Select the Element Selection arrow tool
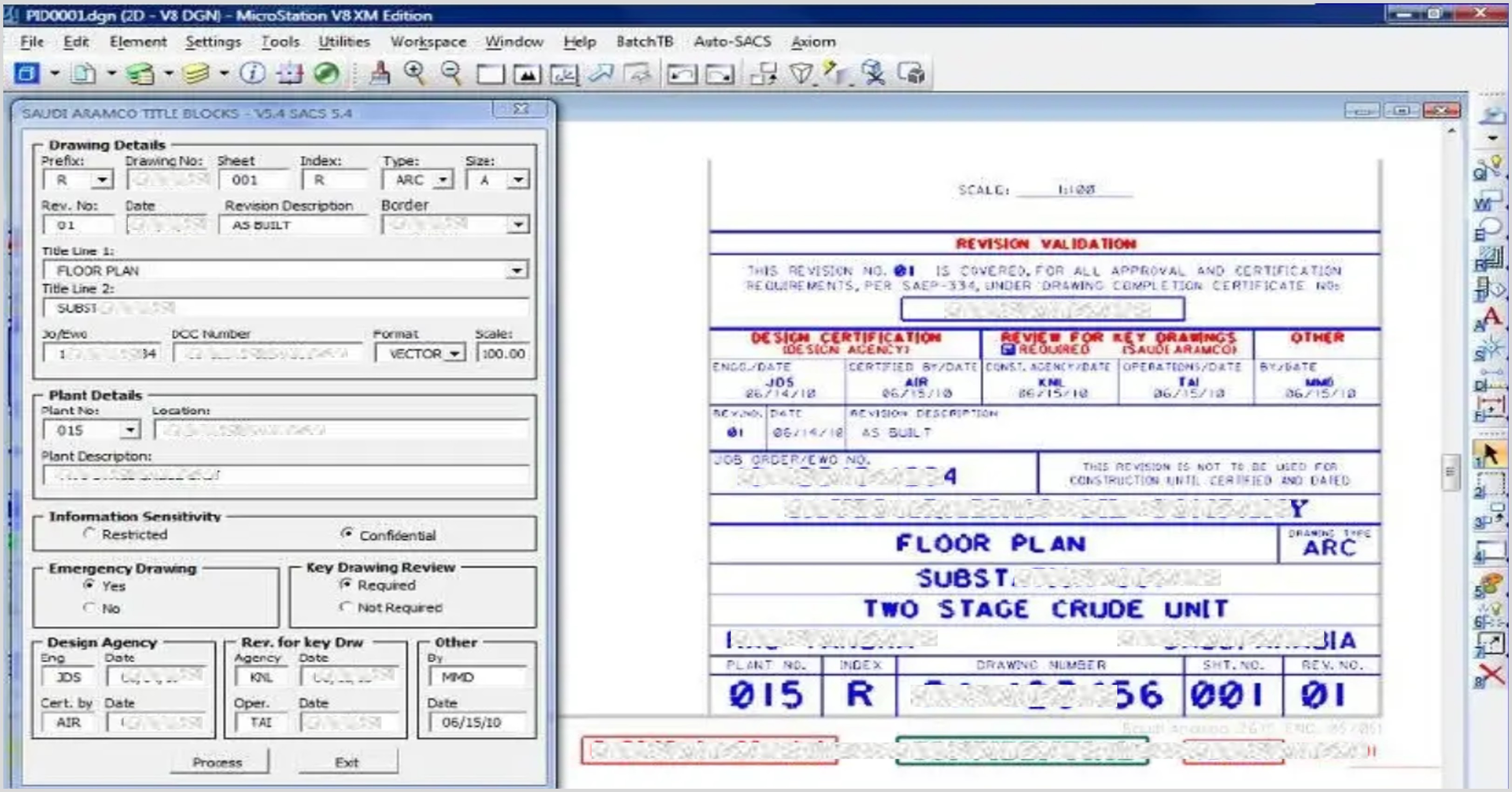1512x792 pixels. [1490, 454]
